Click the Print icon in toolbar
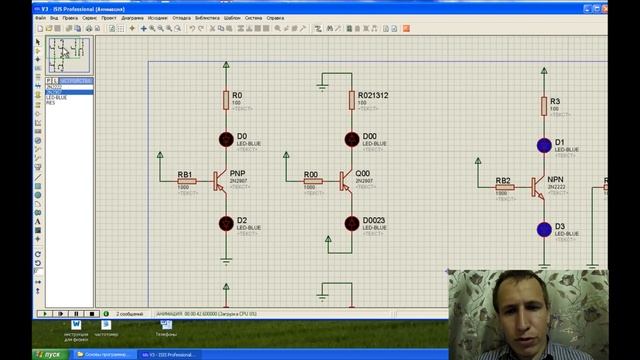640x360 pixels. pyautogui.click(x=89, y=29)
